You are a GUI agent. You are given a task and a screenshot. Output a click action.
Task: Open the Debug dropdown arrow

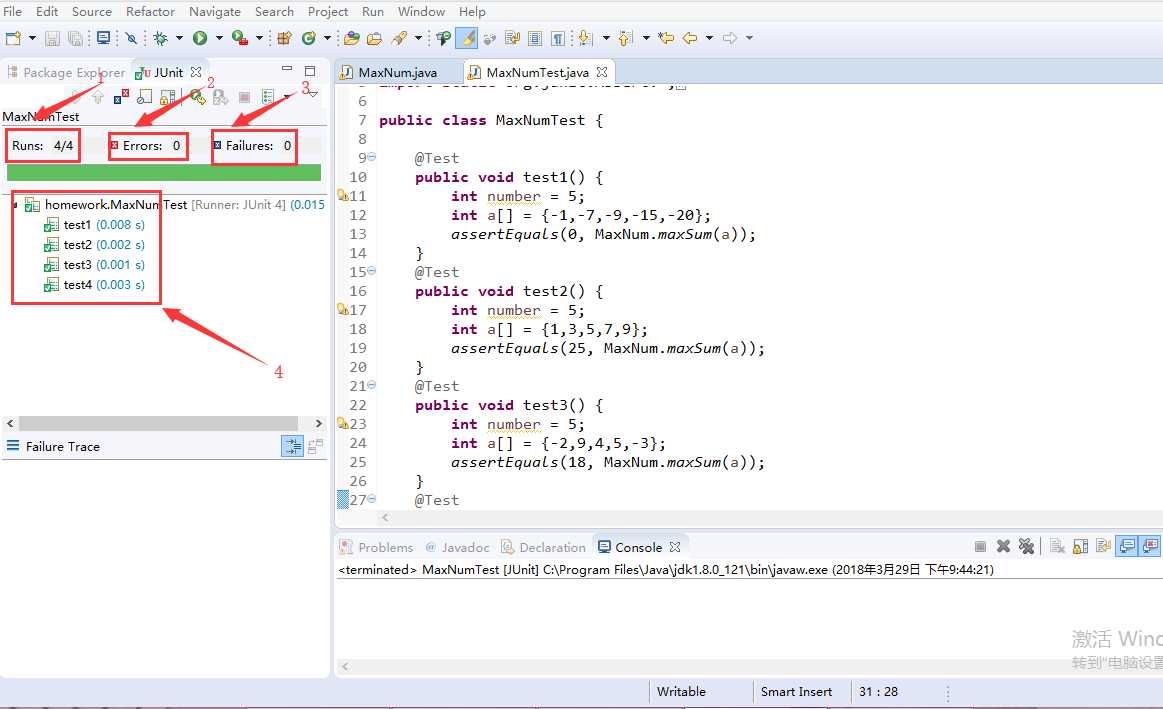pos(179,38)
